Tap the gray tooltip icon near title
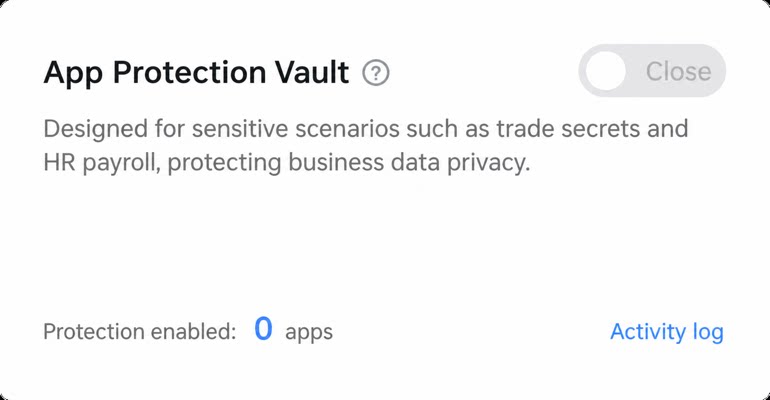The height and width of the screenshot is (400, 770). point(376,73)
